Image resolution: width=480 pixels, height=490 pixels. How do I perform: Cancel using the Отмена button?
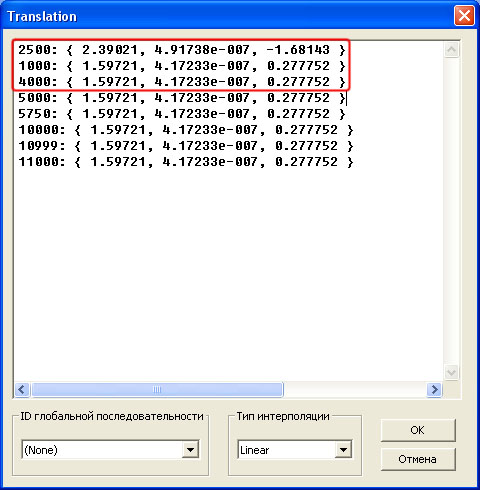pyautogui.click(x=418, y=459)
